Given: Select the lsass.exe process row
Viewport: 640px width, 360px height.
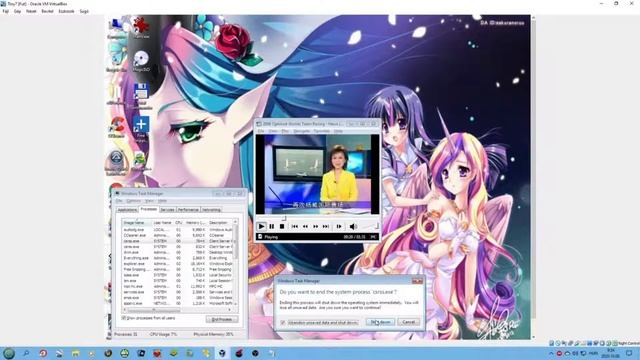Looking at the screenshot, I should (x=177, y=275).
